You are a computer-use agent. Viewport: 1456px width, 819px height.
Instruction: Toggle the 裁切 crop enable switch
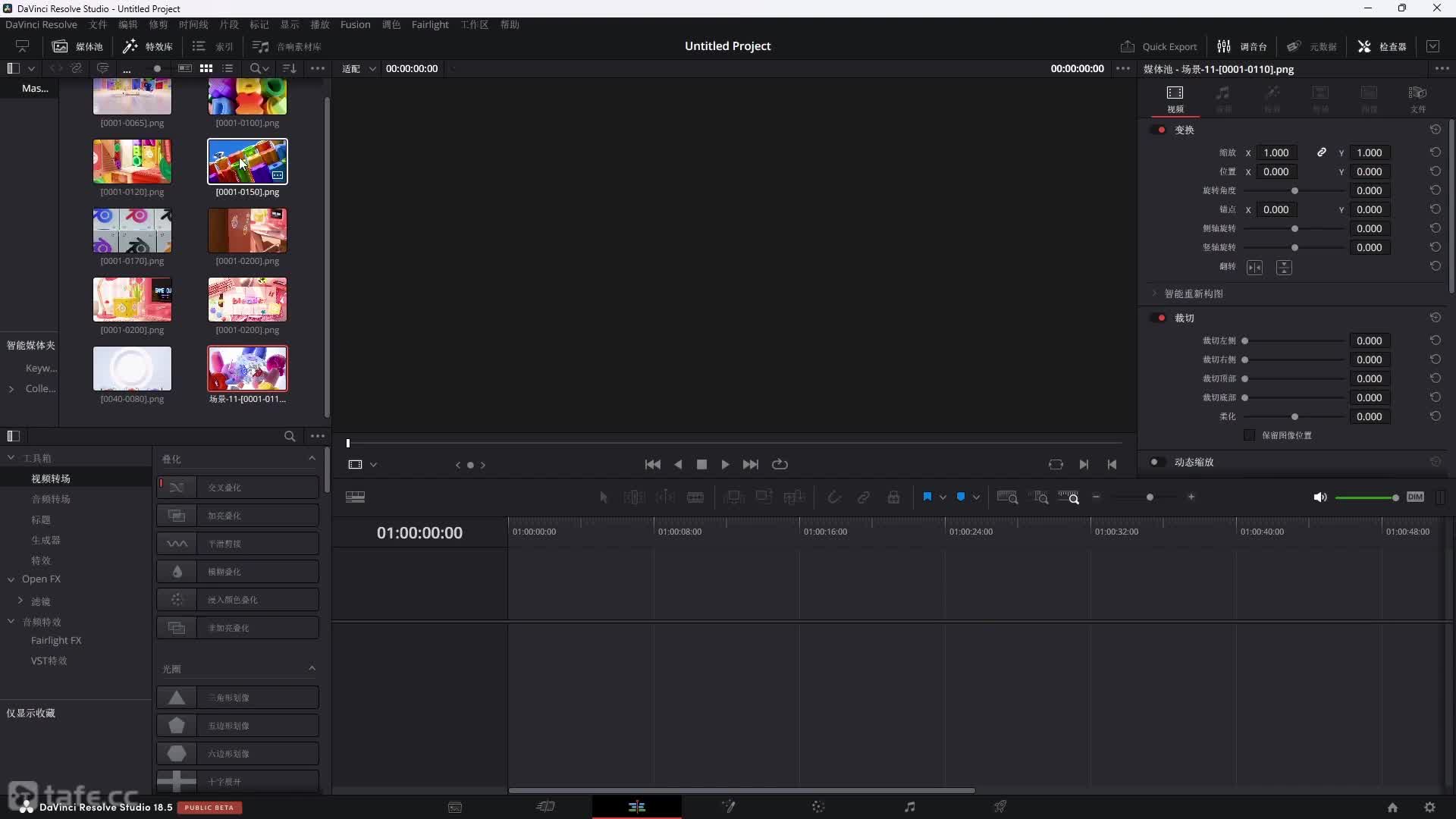[1158, 318]
